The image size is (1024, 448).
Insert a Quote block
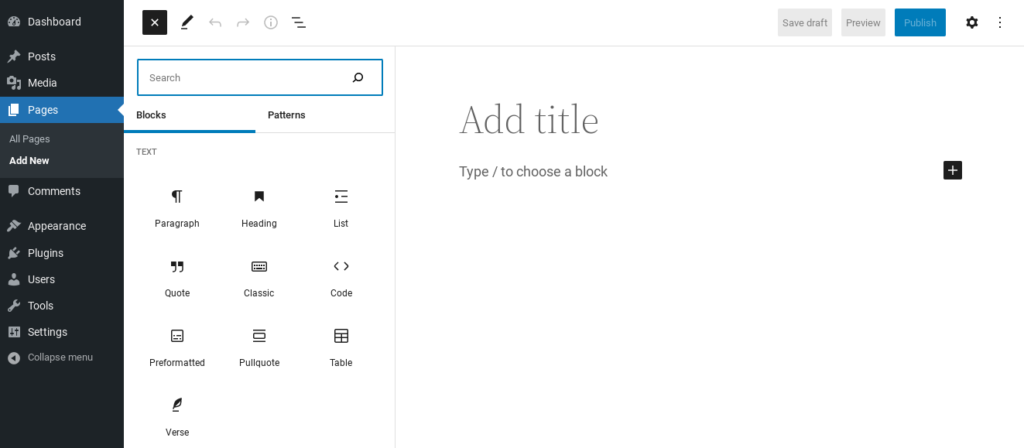177,278
